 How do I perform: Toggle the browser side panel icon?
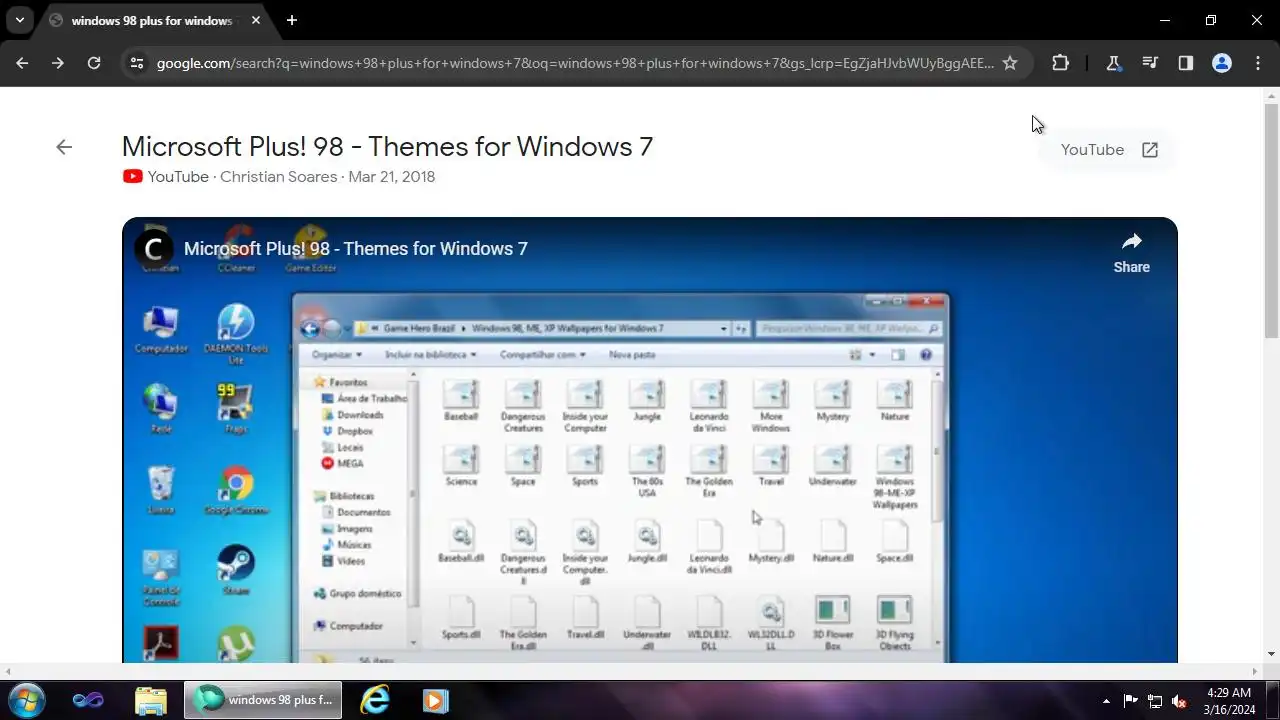tap(1185, 63)
